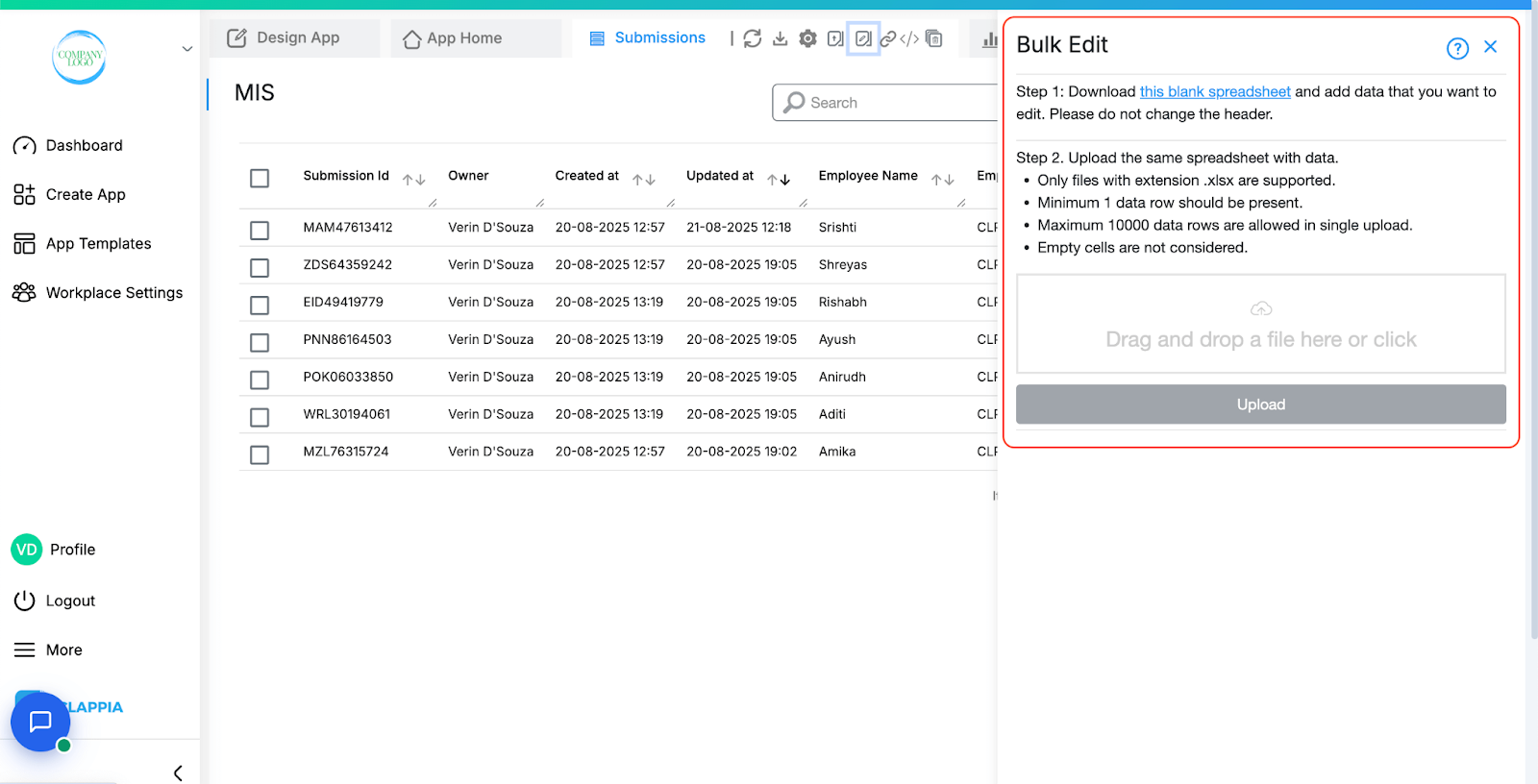The image size is (1538, 784).
Task: Click the Owner column header
Action: 468,176
